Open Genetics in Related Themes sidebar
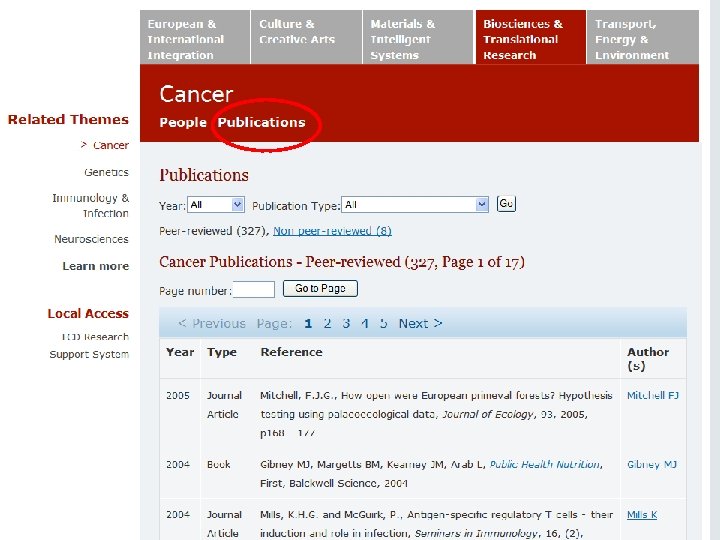Screen dimensions: 720x540 coord(106,172)
